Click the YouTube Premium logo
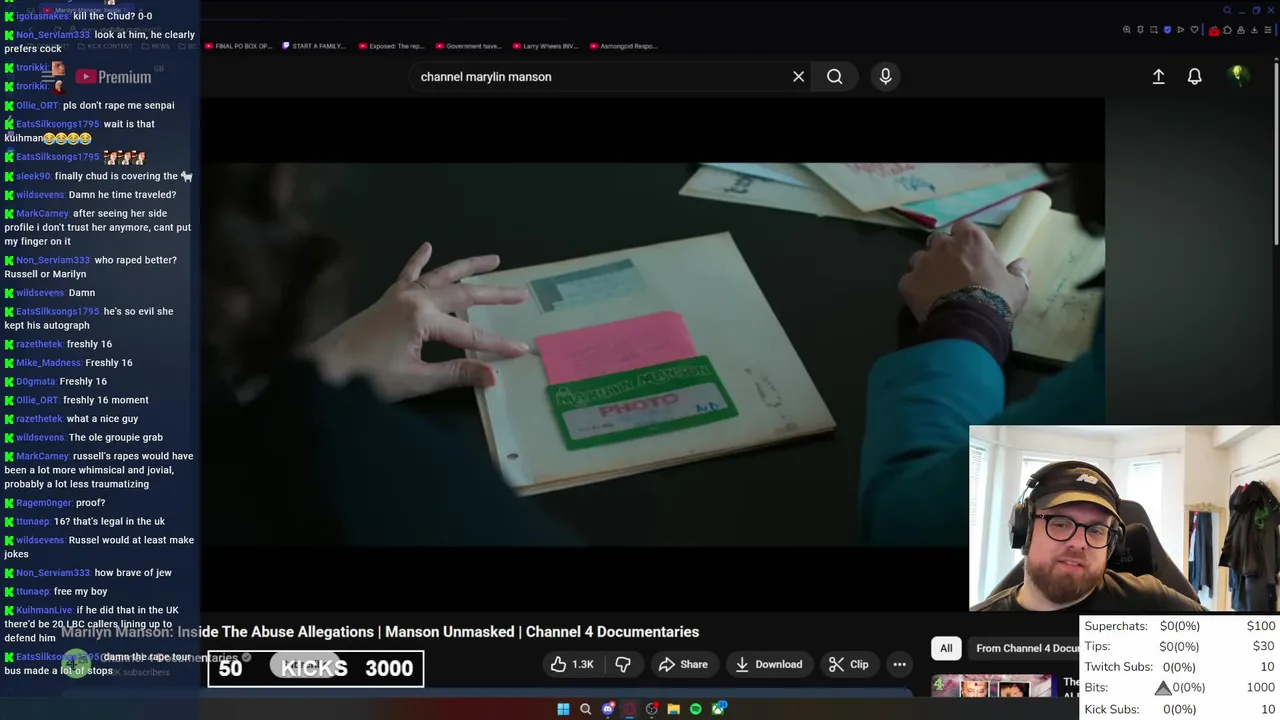This screenshot has width=1280, height=720. point(113,77)
